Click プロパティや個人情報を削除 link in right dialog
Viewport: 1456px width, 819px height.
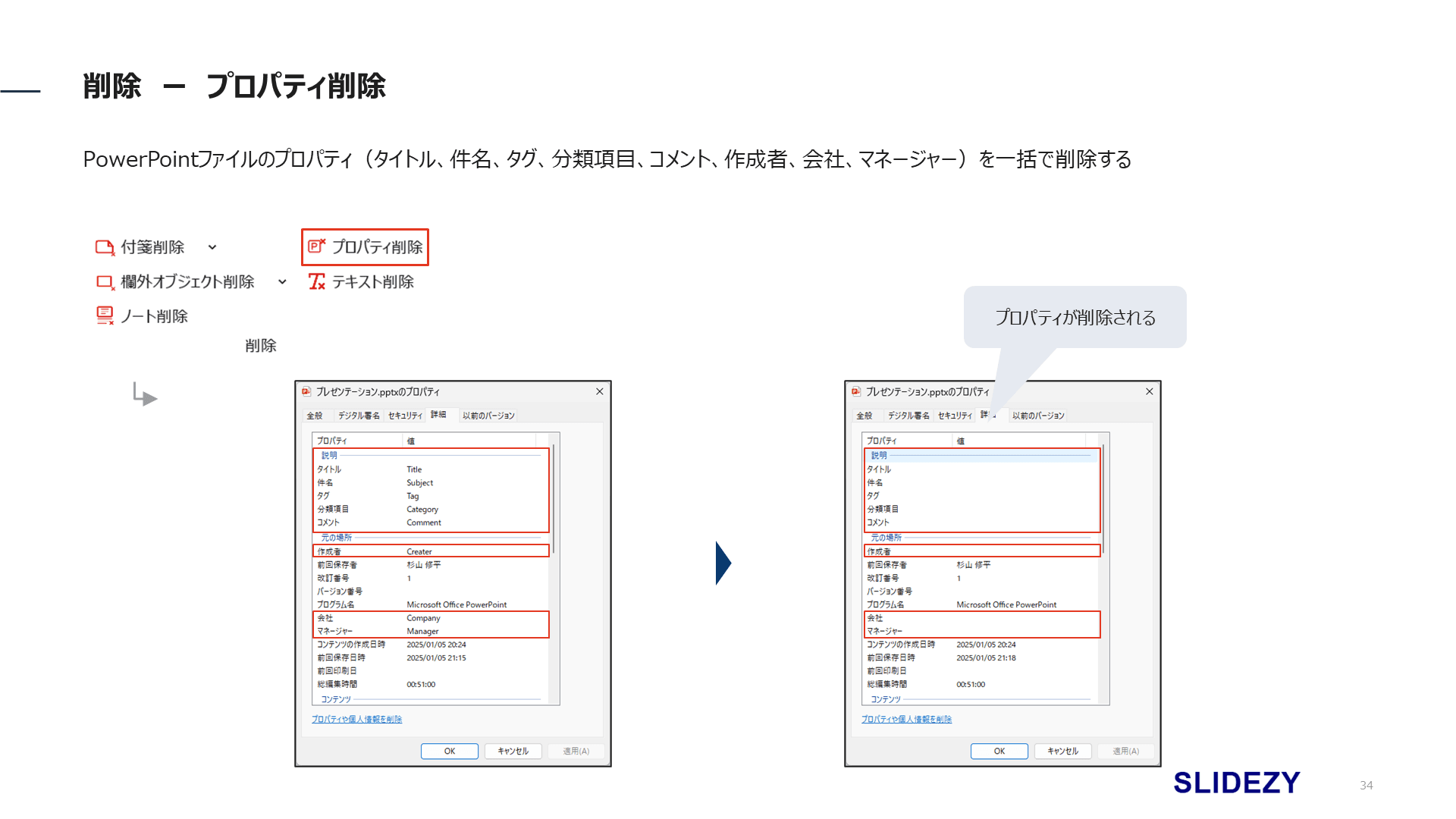[906, 719]
